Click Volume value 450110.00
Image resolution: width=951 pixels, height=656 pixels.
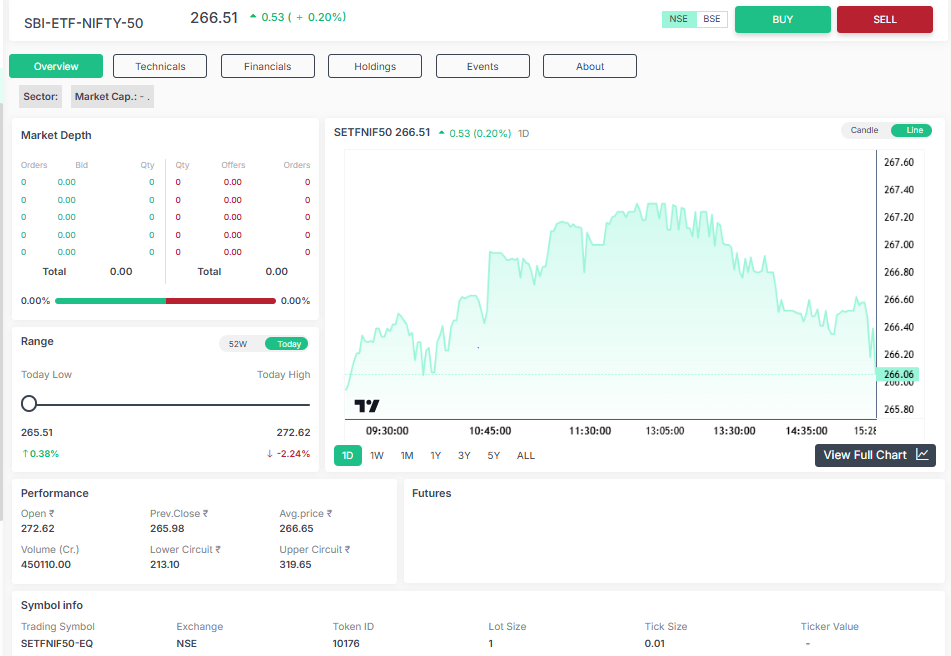click(x=46, y=564)
